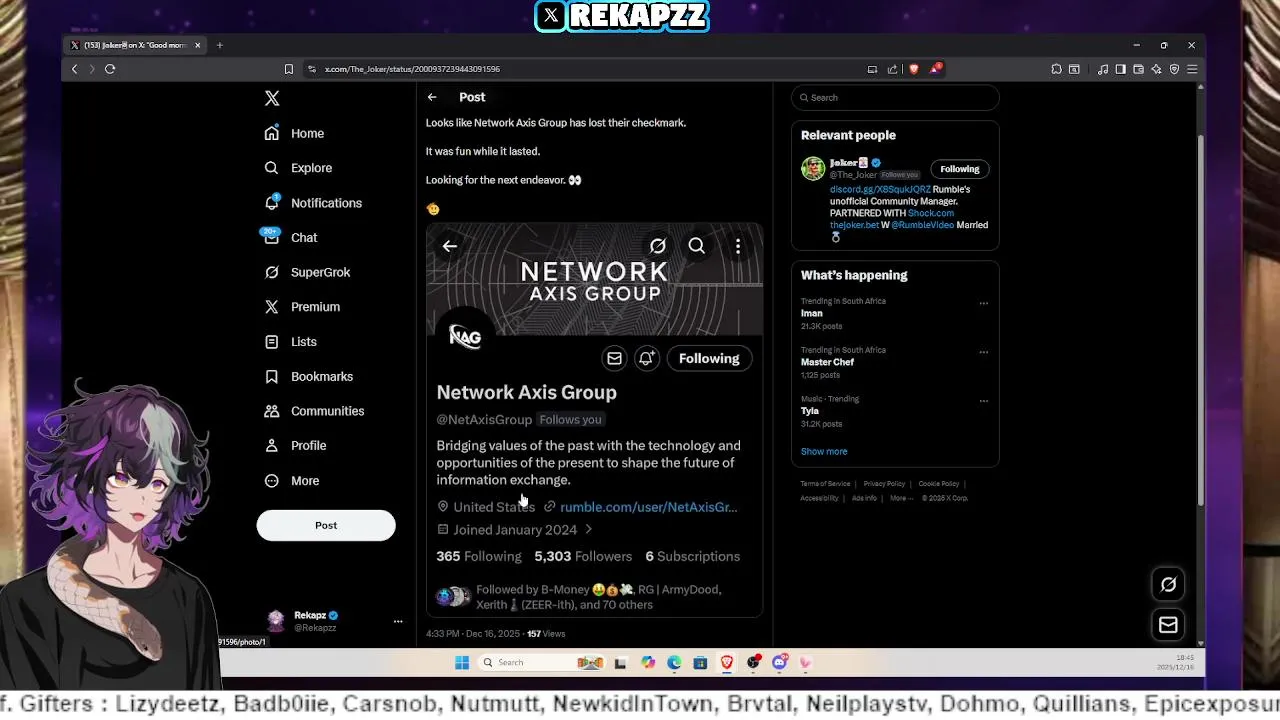Open options for the Iman trend

984,303
